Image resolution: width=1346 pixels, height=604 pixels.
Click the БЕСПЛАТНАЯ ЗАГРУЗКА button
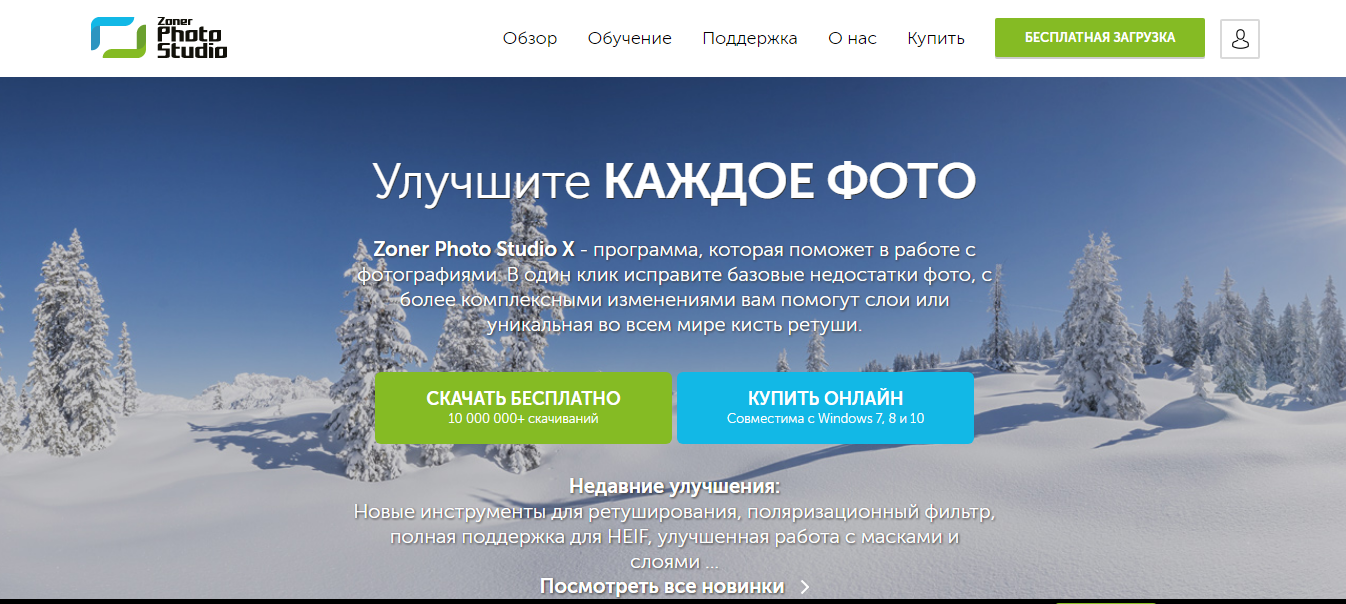coord(1100,38)
